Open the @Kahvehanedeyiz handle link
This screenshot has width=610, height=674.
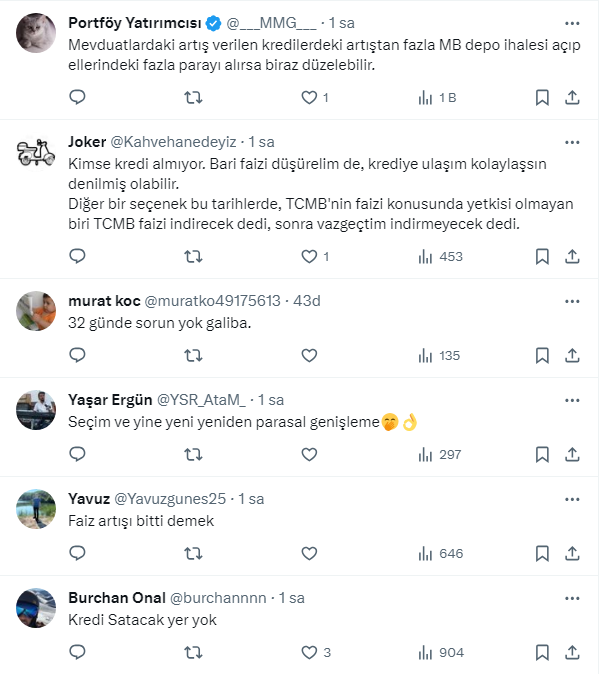click(x=173, y=142)
